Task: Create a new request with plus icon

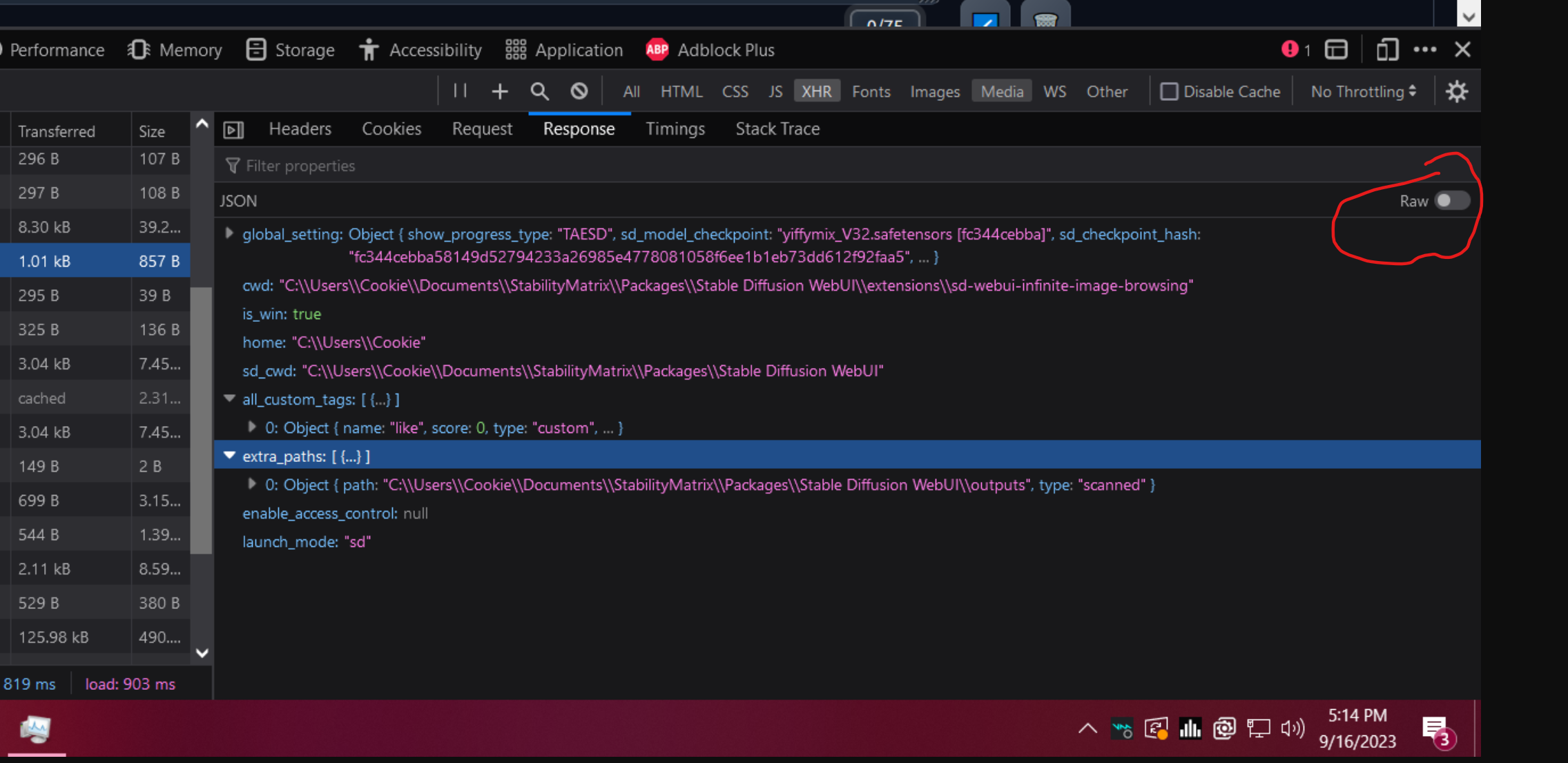Action: 499,90
